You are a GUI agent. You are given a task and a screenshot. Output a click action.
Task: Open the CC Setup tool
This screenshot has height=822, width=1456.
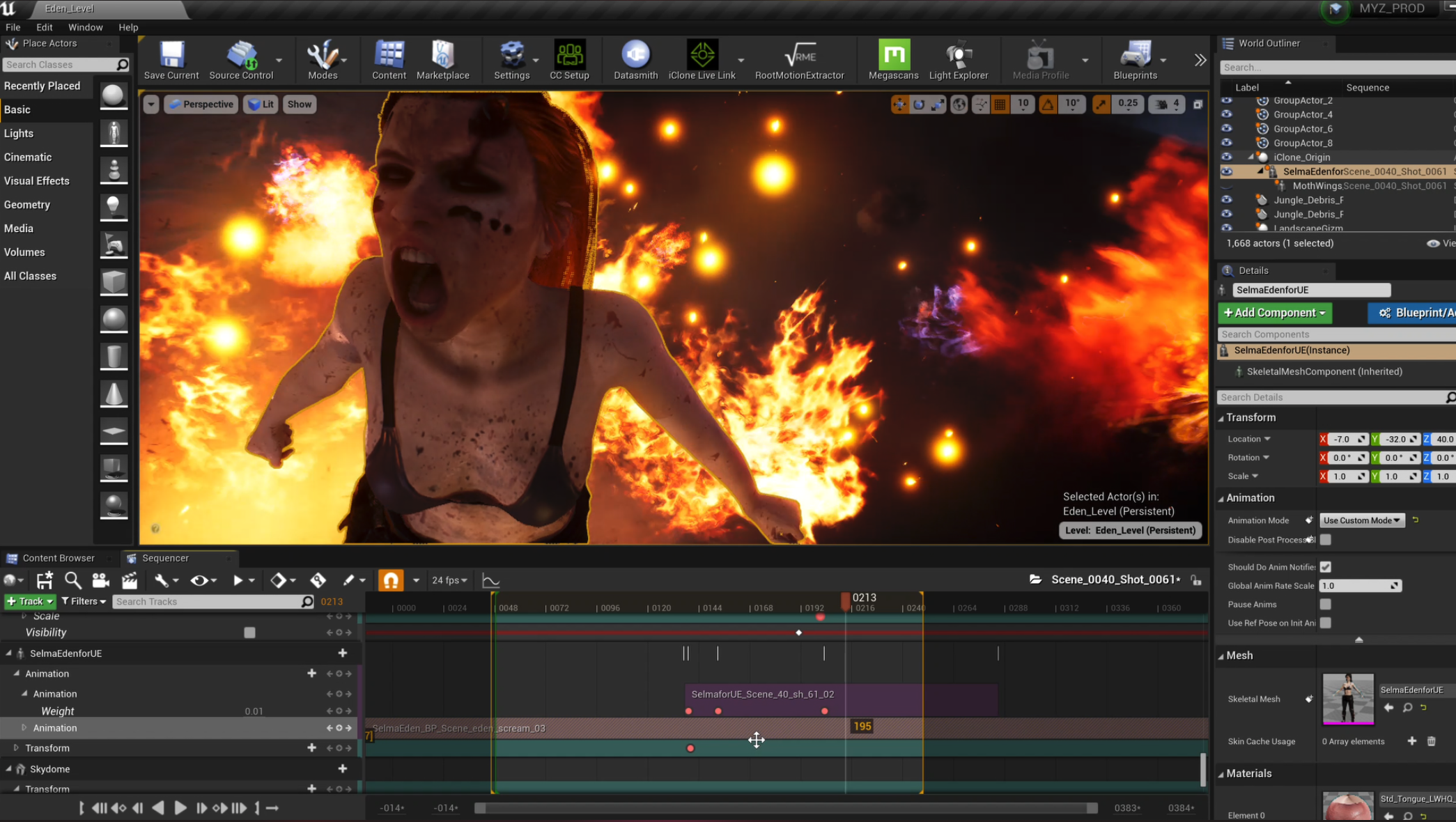point(569,60)
